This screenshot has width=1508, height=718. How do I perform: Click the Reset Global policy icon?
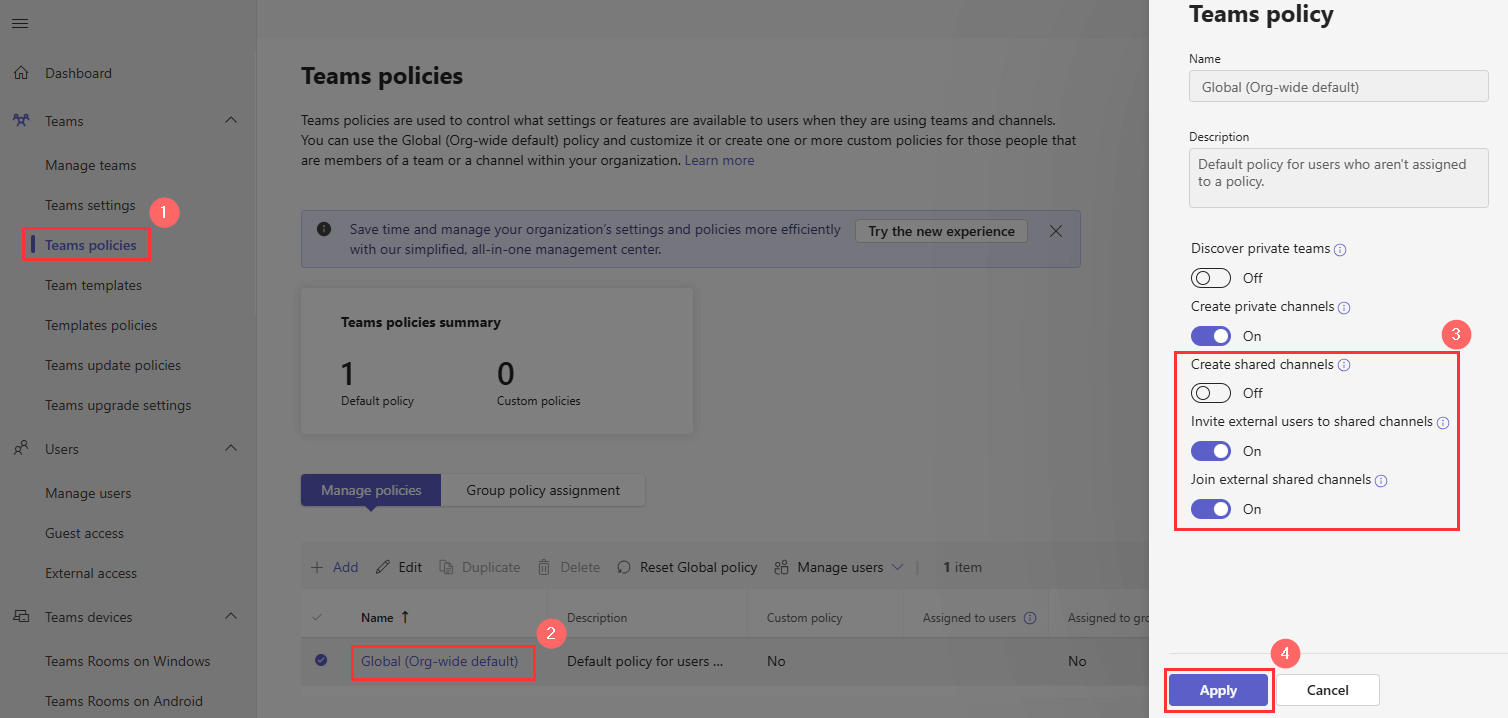[622, 567]
